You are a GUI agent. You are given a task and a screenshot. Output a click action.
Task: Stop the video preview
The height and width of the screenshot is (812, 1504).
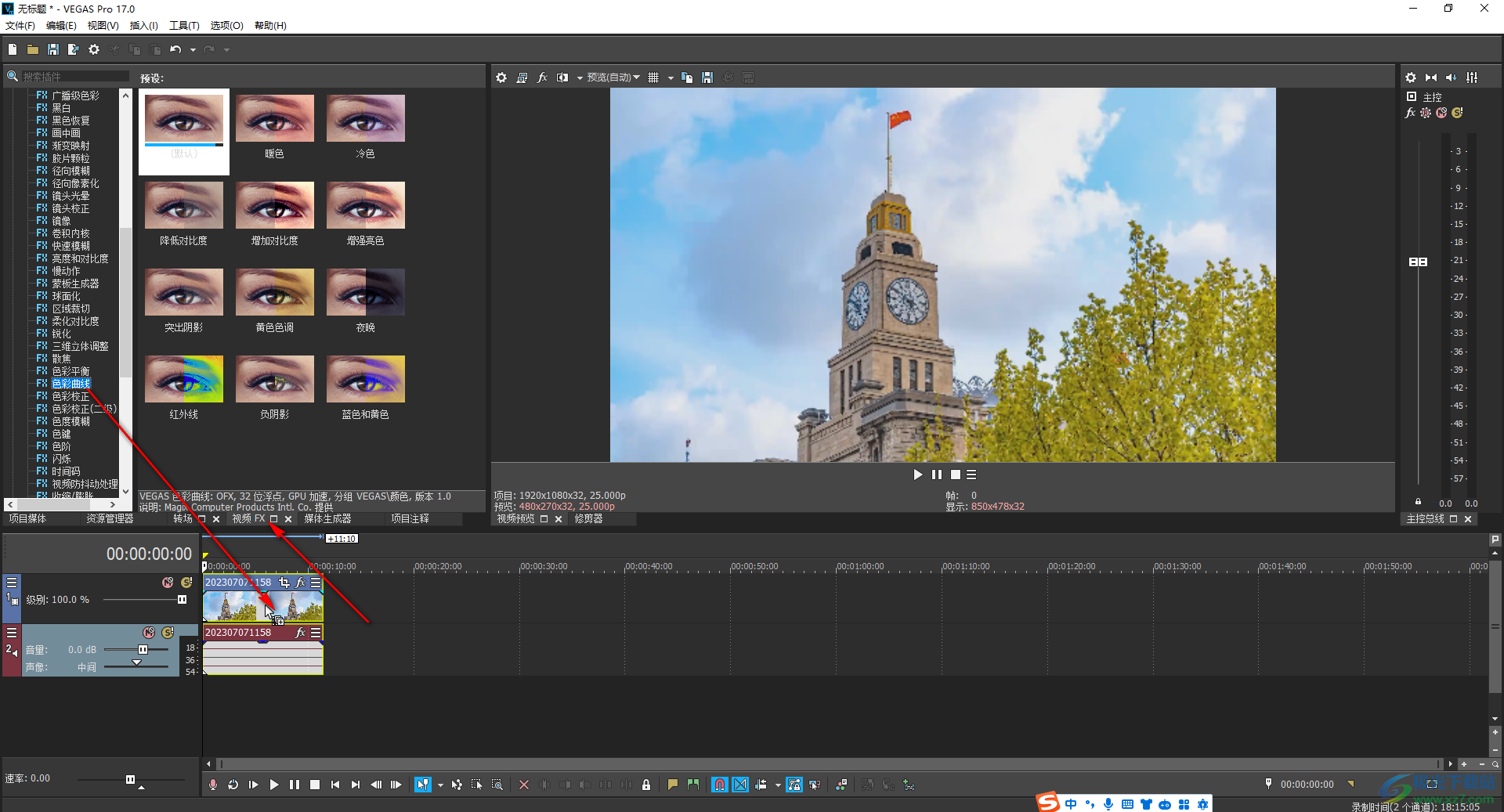pos(956,475)
